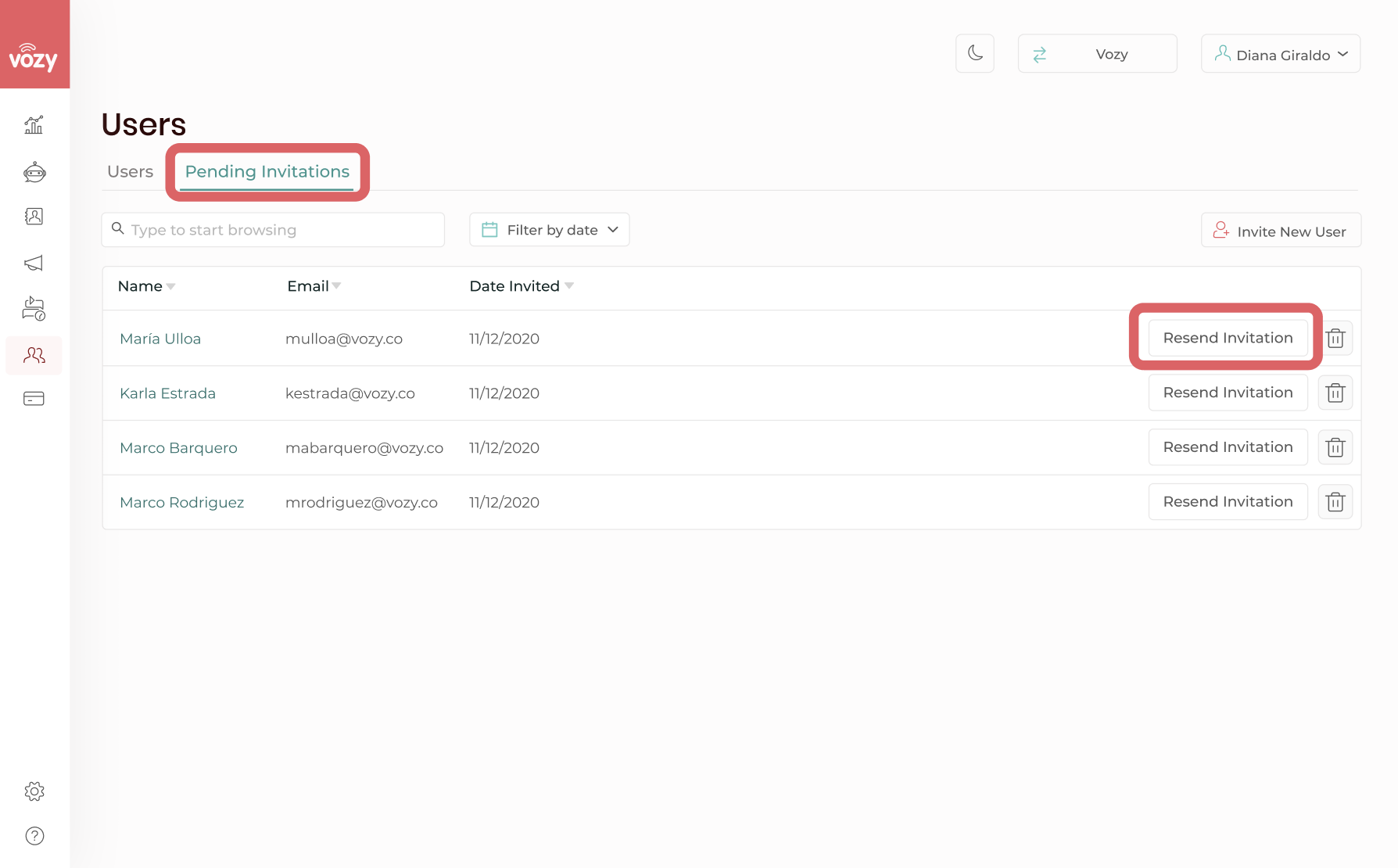
Task: Click the Invite New User button
Action: tap(1281, 231)
